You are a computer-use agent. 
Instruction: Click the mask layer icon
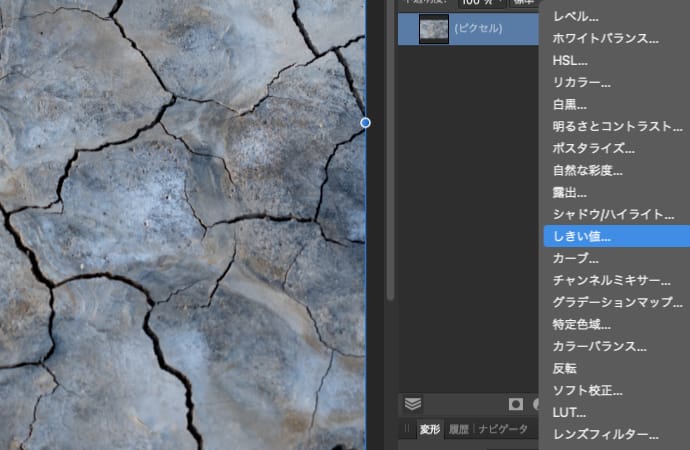click(x=516, y=404)
